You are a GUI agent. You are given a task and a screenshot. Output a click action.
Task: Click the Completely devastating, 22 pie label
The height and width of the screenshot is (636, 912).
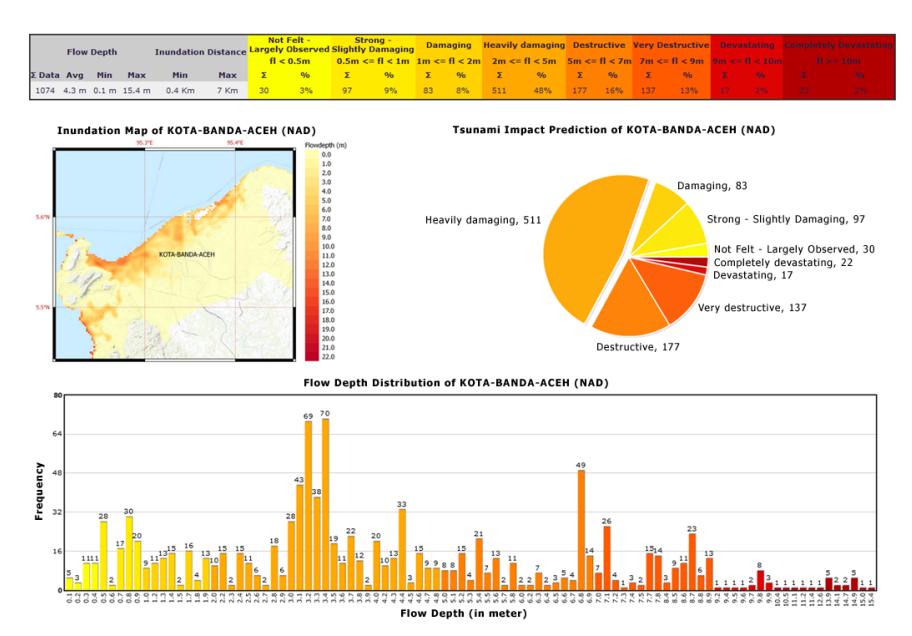pos(783,262)
